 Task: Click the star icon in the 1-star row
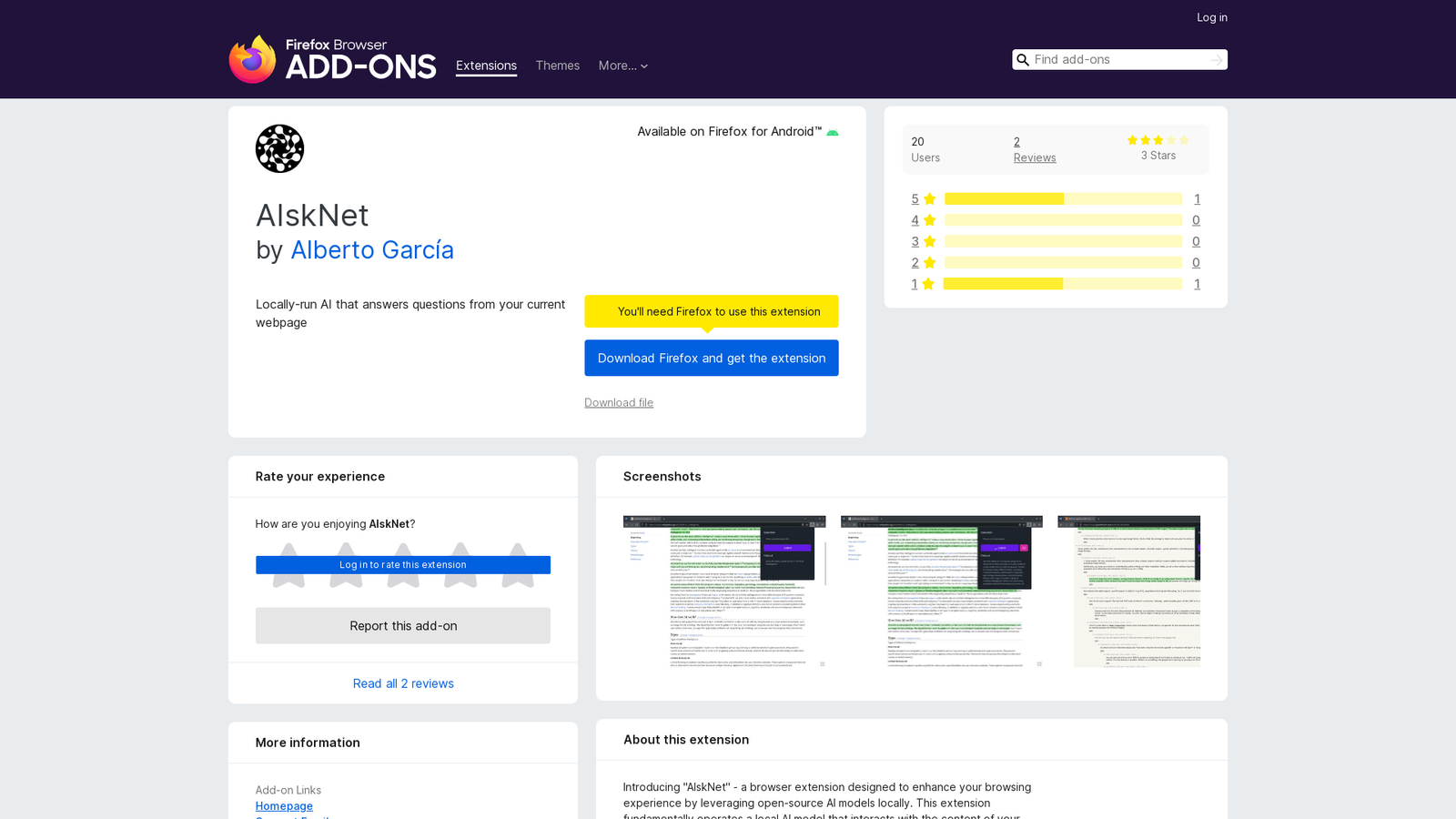click(928, 284)
